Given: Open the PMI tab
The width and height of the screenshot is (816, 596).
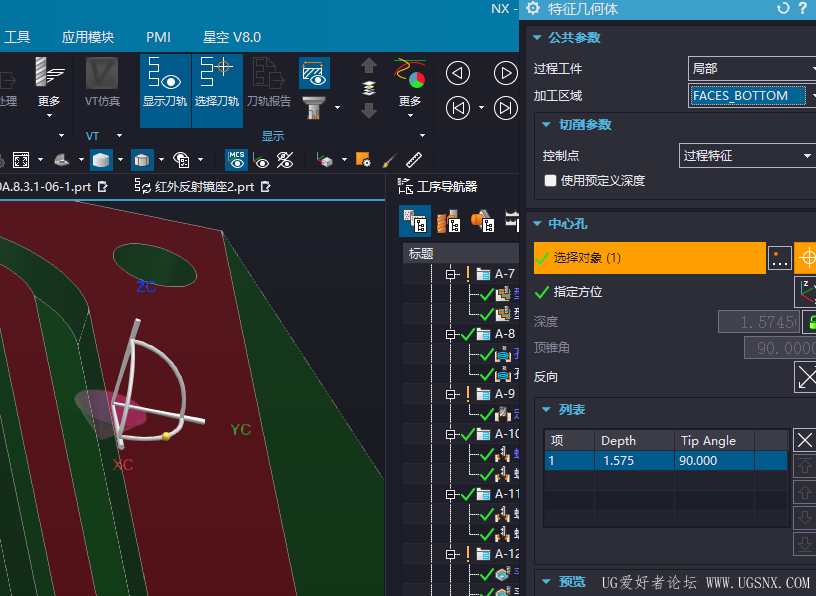Looking at the screenshot, I should point(158,37).
